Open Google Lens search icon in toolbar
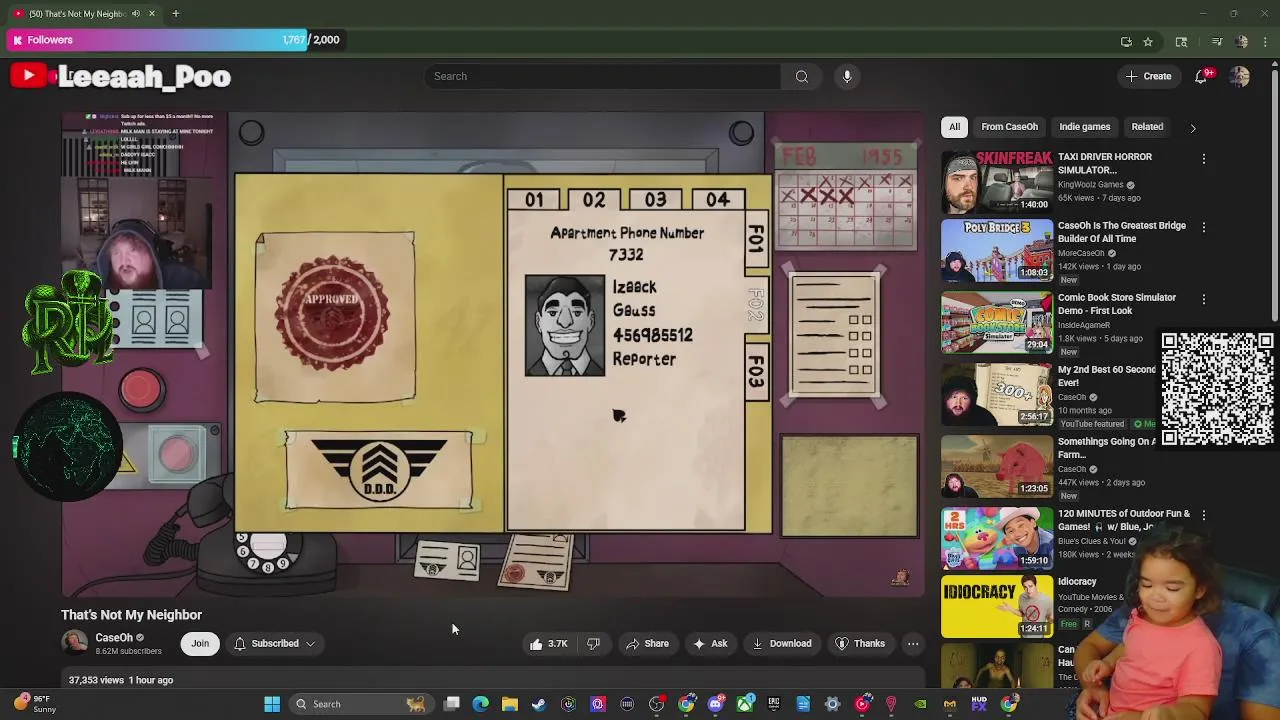The height and width of the screenshot is (720, 1280). click(x=1181, y=42)
